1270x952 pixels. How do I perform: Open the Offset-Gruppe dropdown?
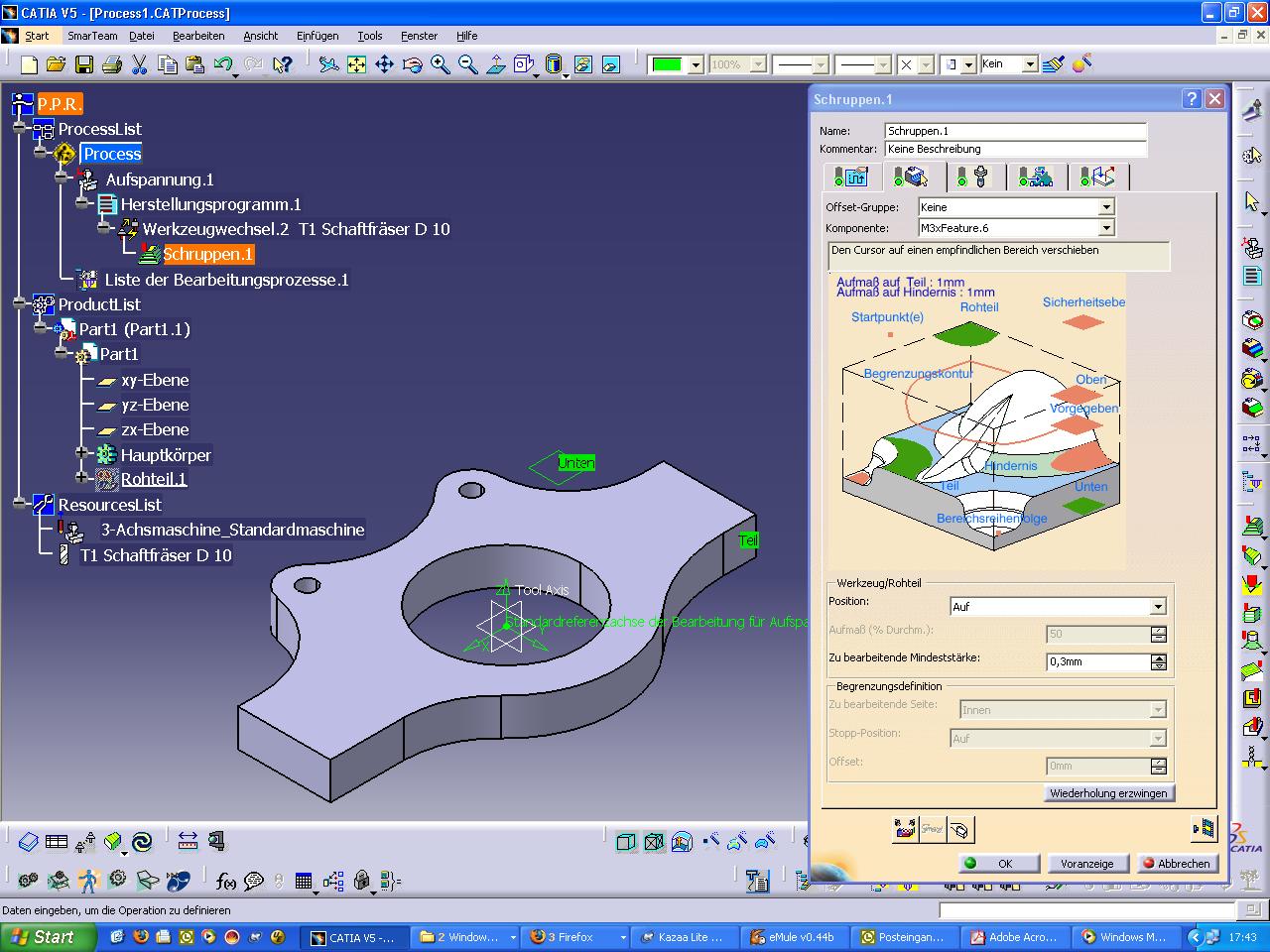coord(1106,207)
